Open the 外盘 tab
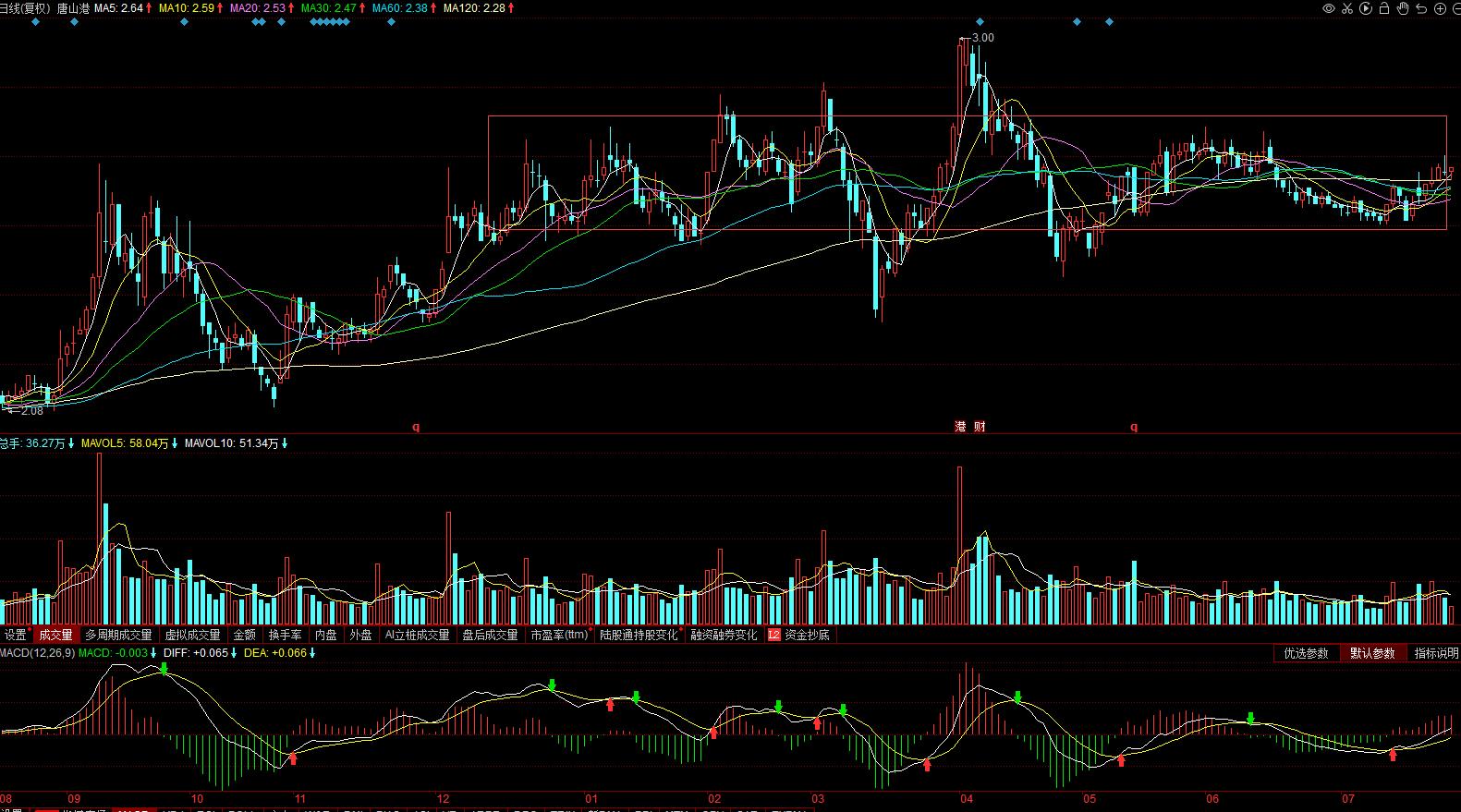This screenshot has height=812, width=1461. coord(360,635)
